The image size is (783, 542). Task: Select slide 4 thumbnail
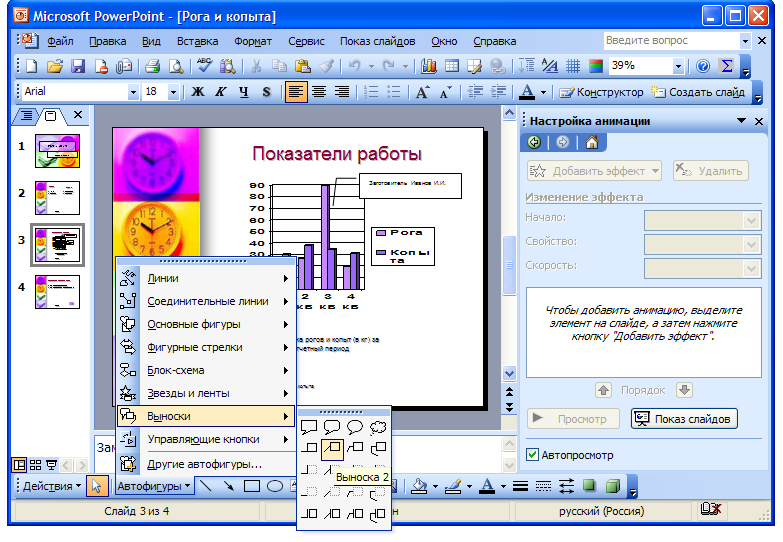pyautogui.click(x=57, y=292)
